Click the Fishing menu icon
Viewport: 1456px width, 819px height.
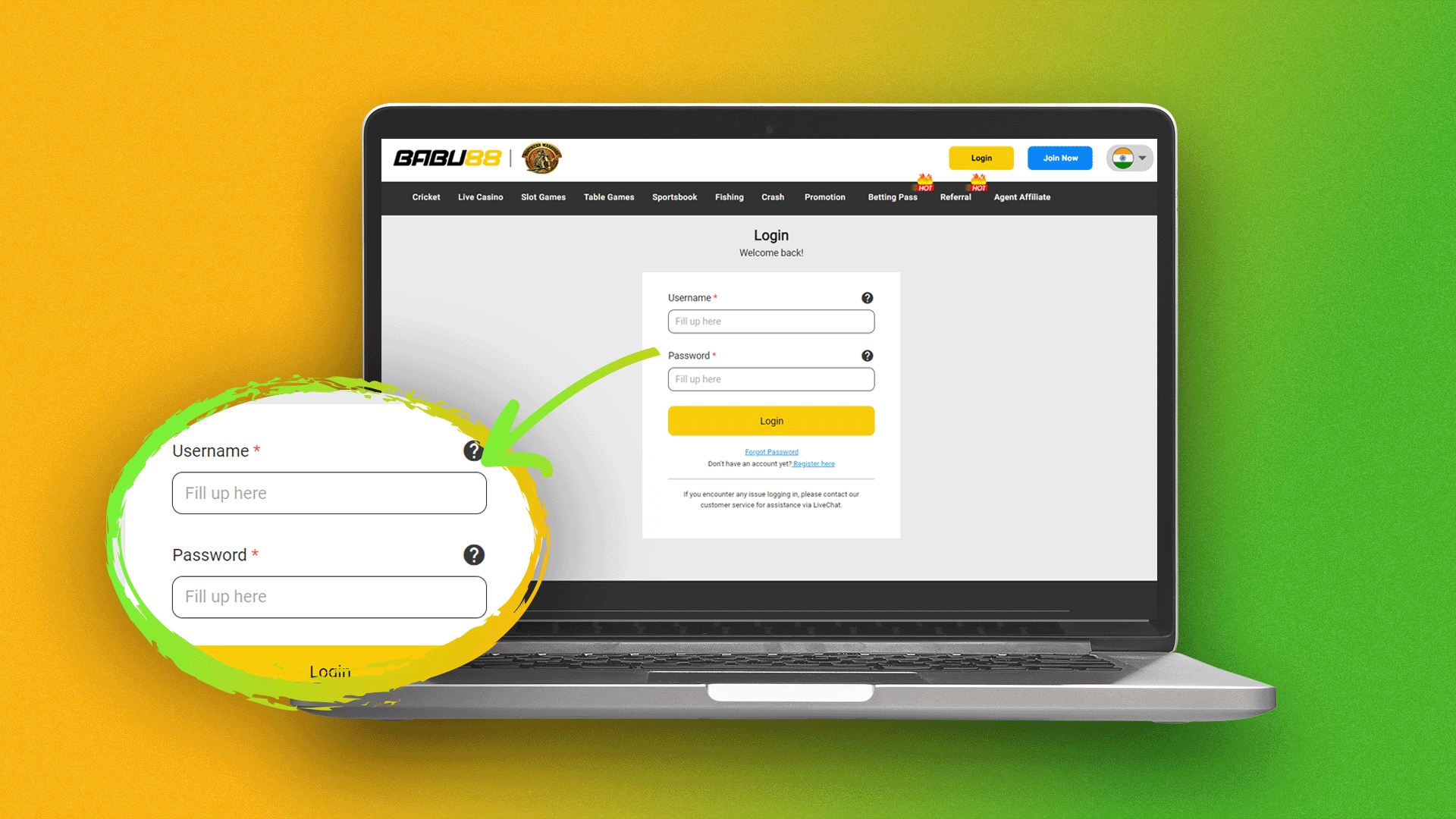click(728, 196)
